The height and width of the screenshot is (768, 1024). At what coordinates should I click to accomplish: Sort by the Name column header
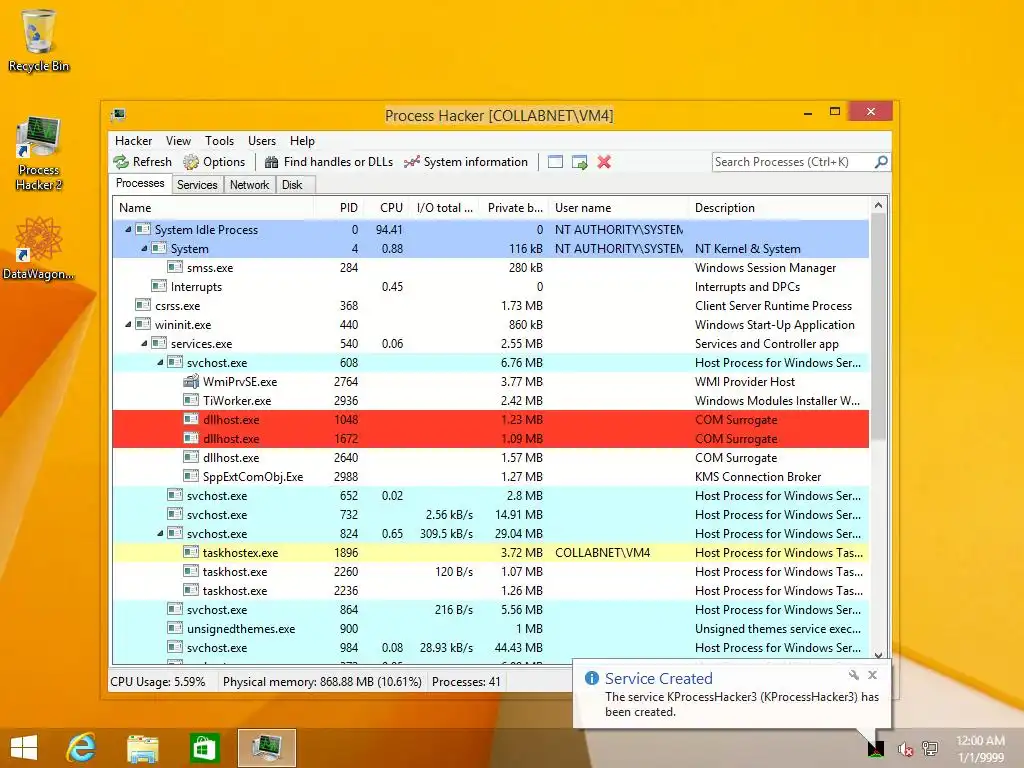214,208
